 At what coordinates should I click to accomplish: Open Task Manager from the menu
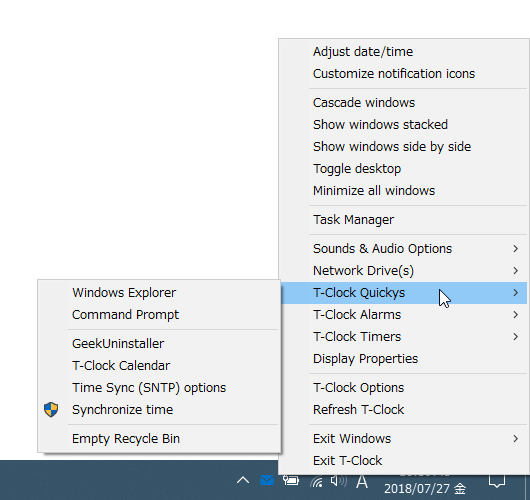[x=404, y=220]
